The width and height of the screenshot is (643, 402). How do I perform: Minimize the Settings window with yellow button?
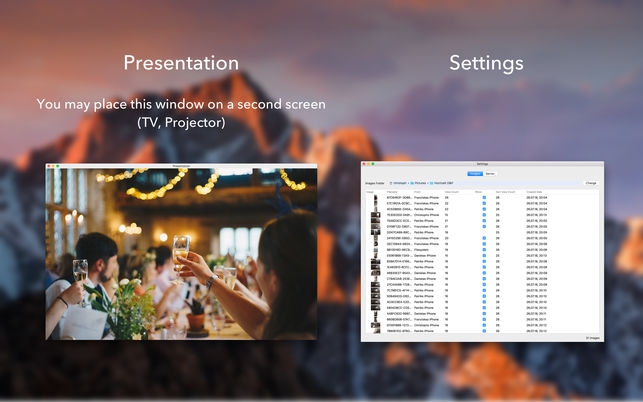368,164
